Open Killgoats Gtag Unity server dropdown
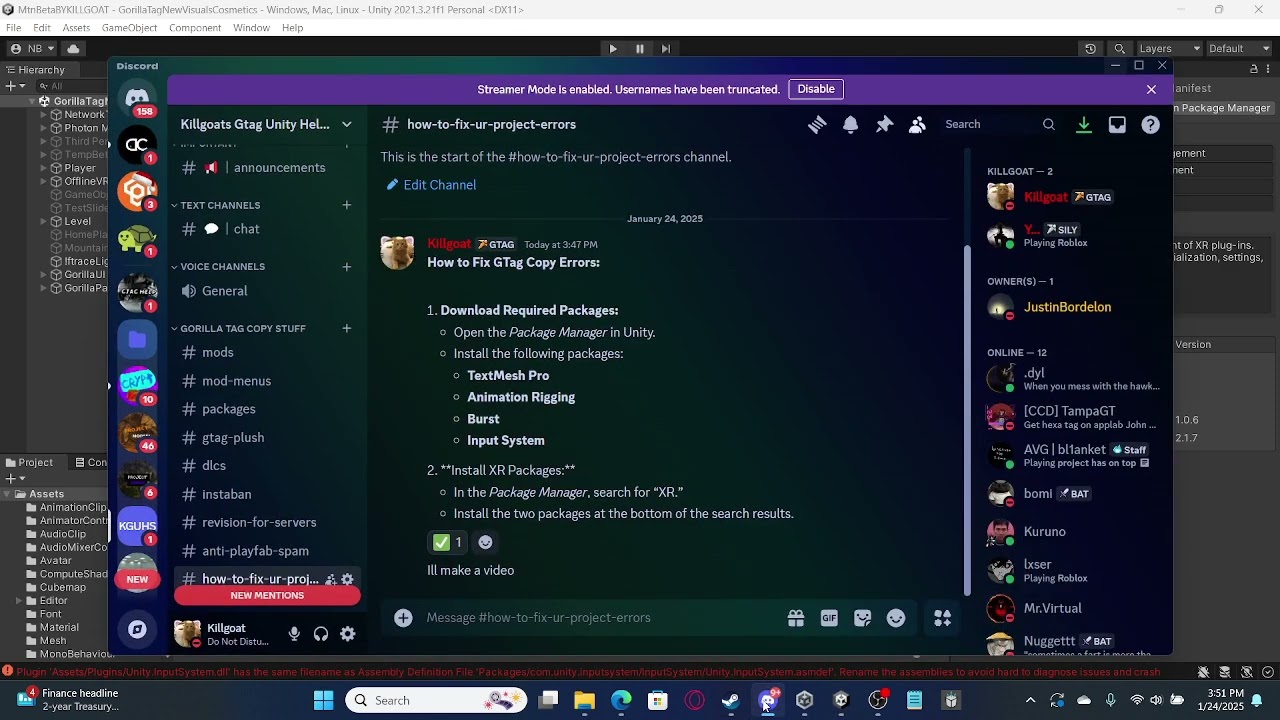This screenshot has width=1280, height=720. point(266,124)
